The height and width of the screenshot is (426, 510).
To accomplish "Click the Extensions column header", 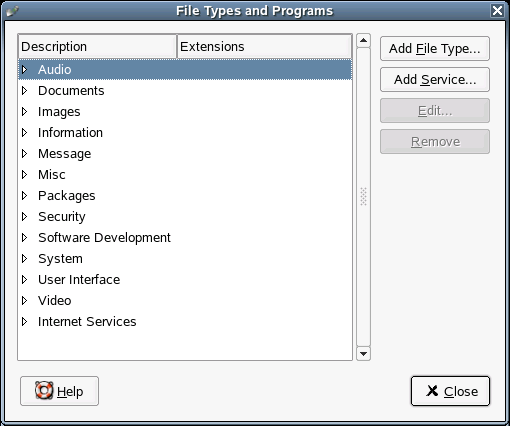I will (x=264, y=46).
